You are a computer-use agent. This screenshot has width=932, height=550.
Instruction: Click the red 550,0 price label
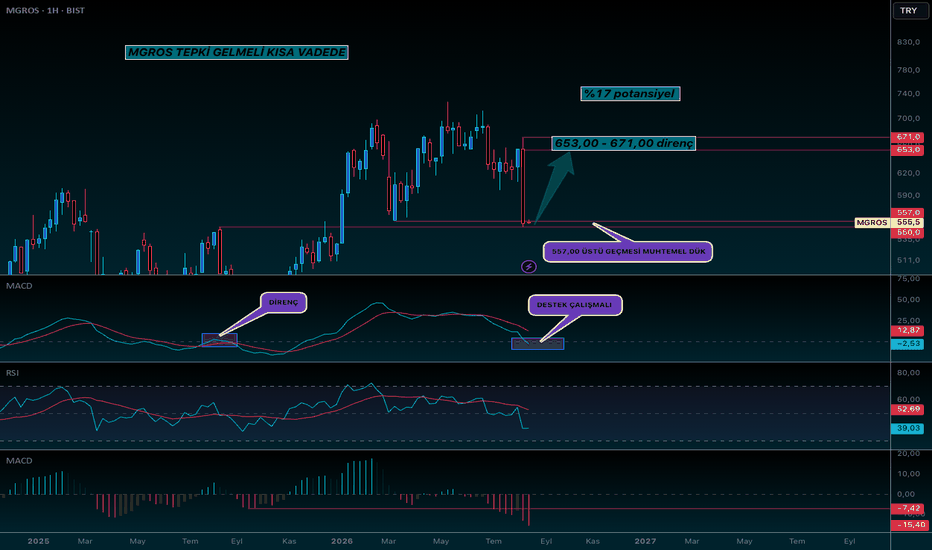(x=907, y=232)
